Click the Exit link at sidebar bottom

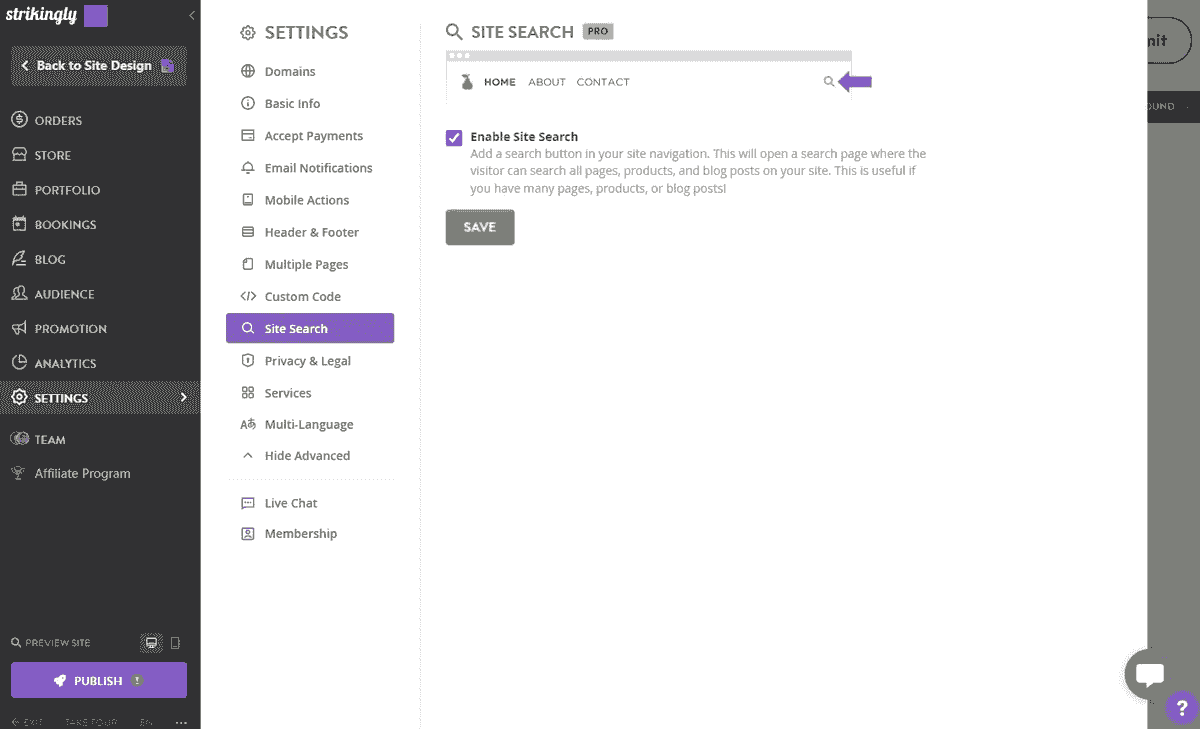[27, 722]
